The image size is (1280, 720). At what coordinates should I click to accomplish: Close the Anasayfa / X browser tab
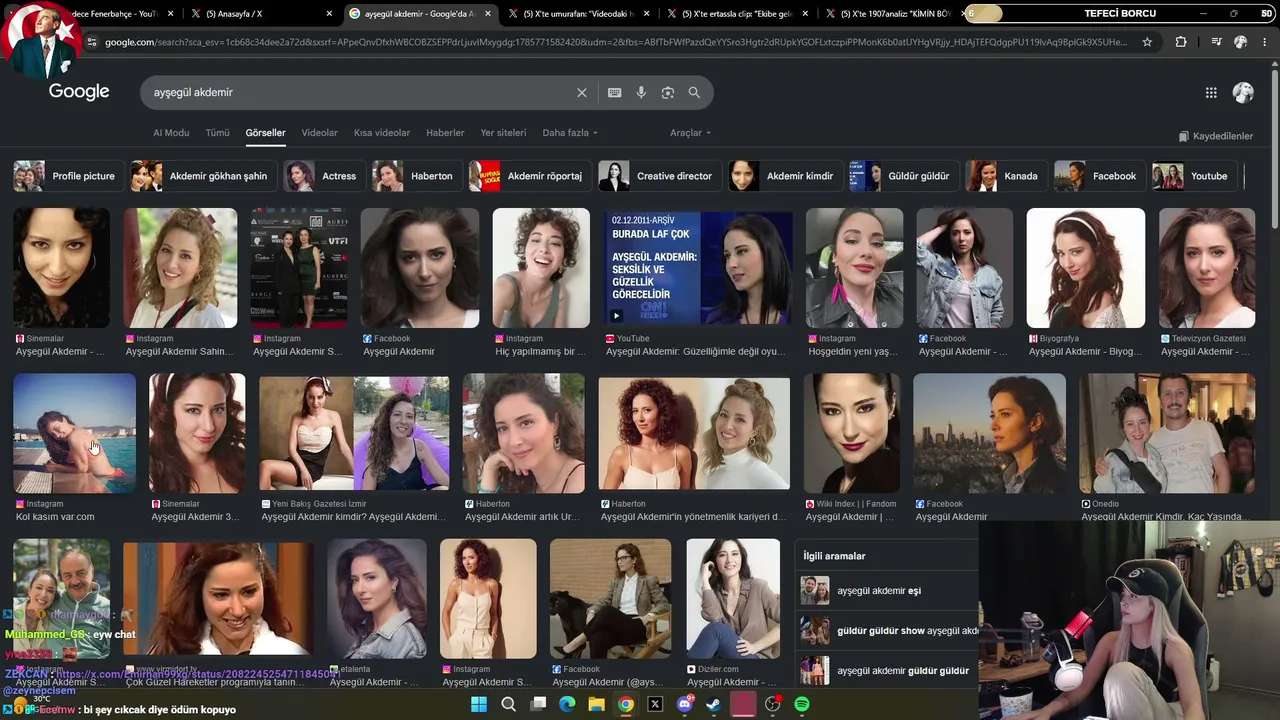coord(329,14)
